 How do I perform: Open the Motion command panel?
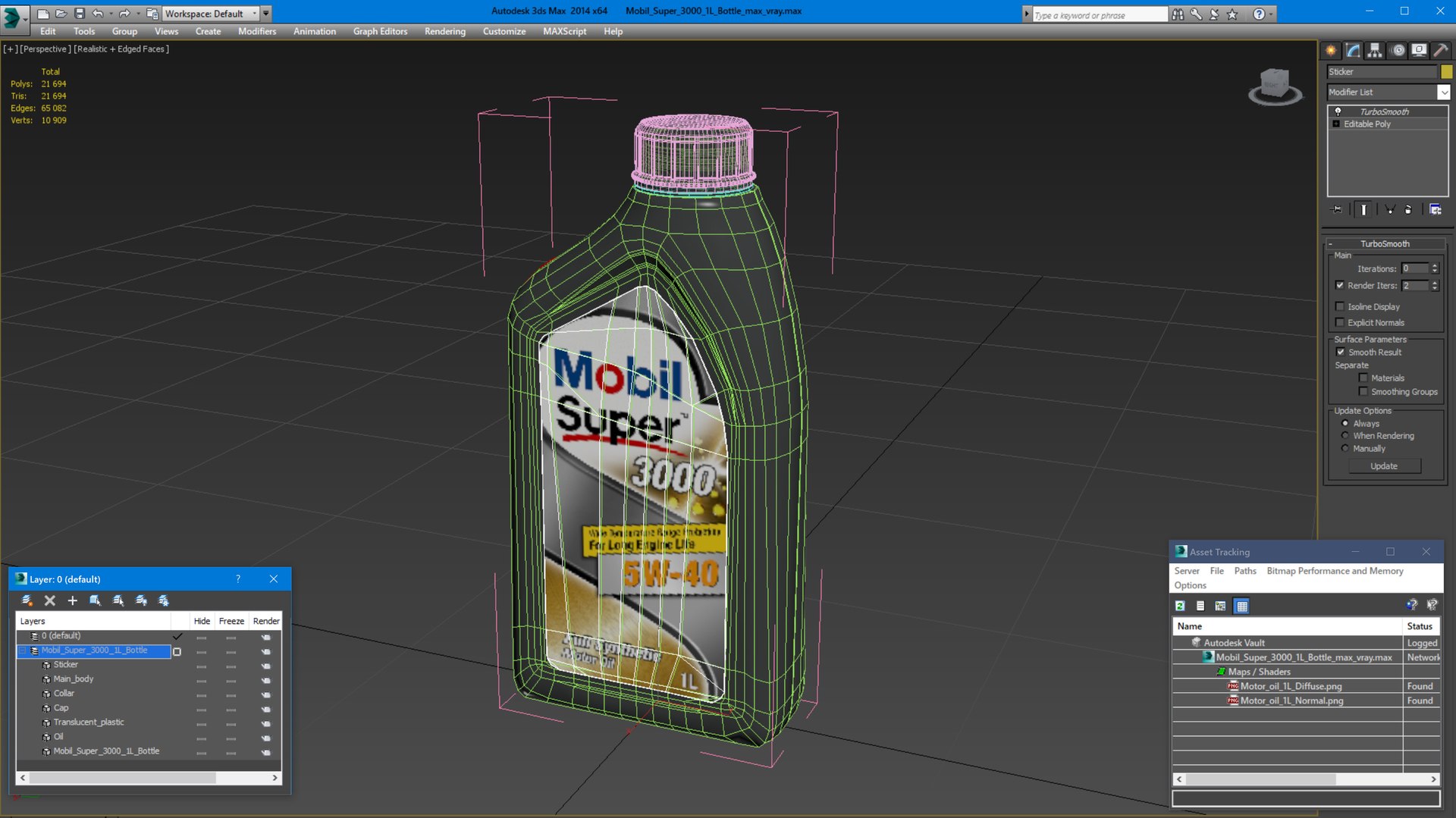(1398, 51)
